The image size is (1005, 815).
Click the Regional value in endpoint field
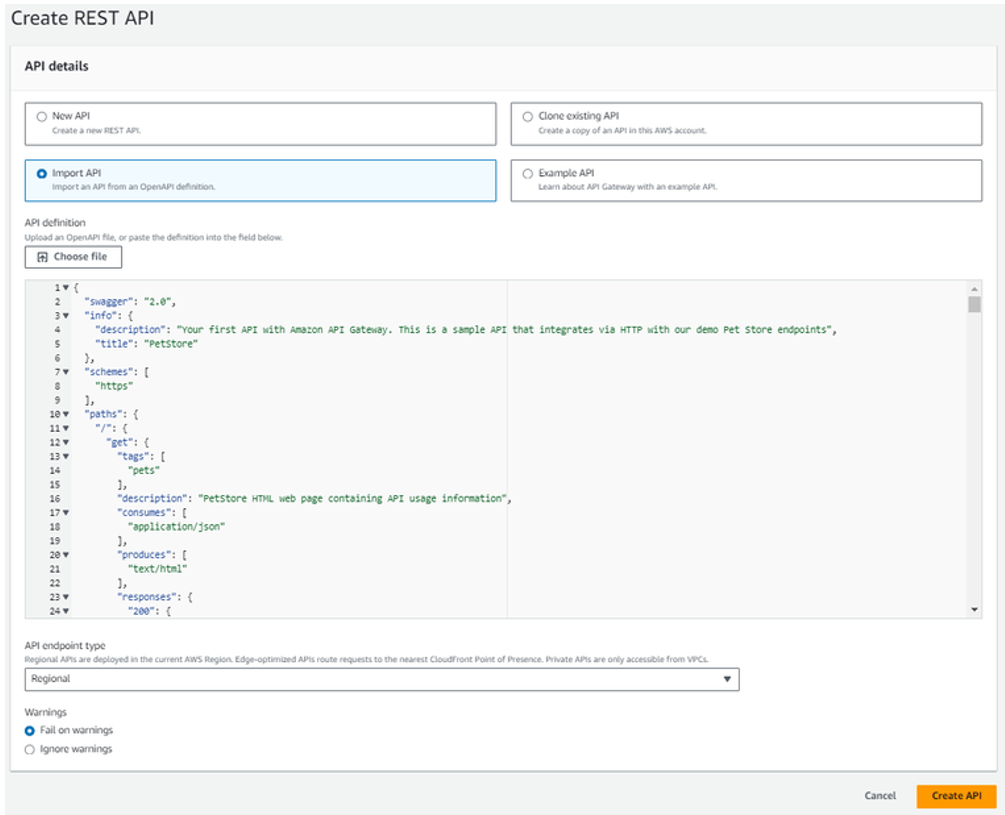coord(51,679)
